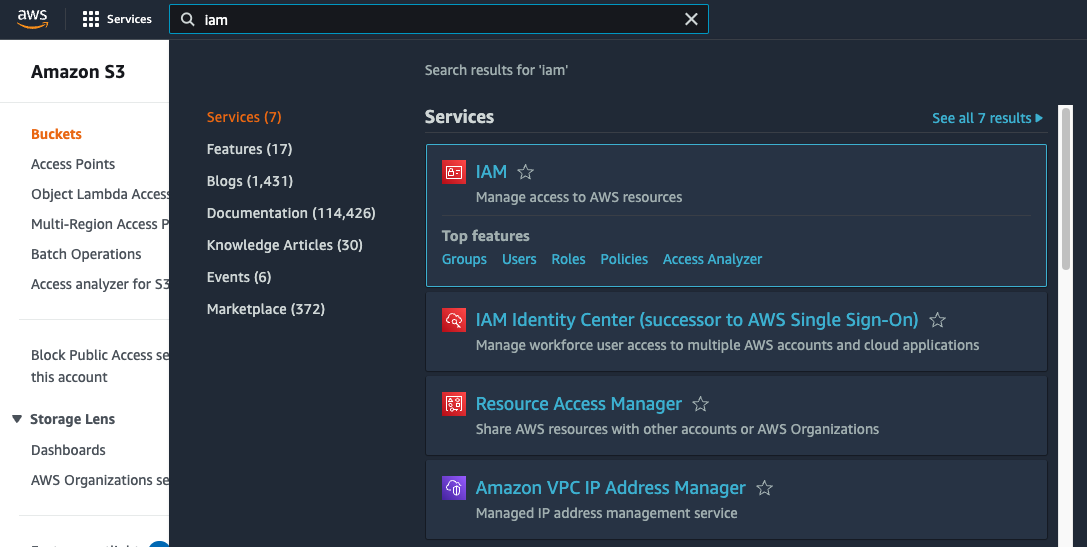The height and width of the screenshot is (547, 1087).
Task: Open Storage Lens Dashboards
Action: [x=68, y=450]
